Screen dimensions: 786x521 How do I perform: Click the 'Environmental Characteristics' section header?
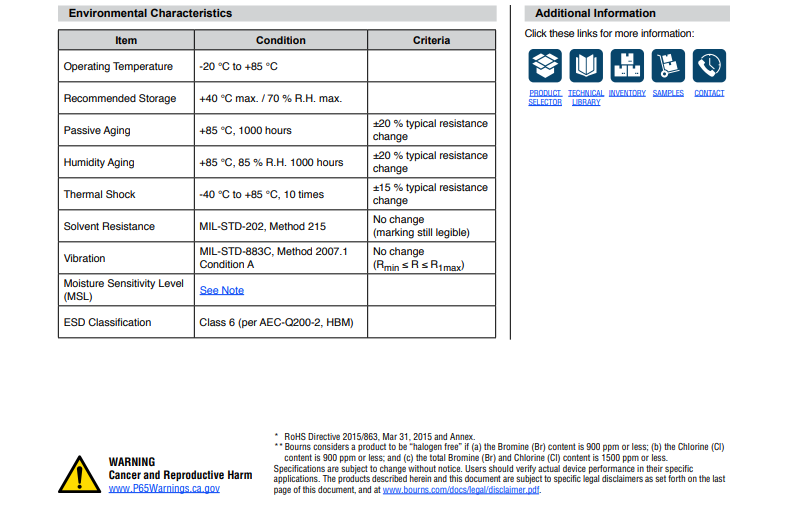coord(150,13)
